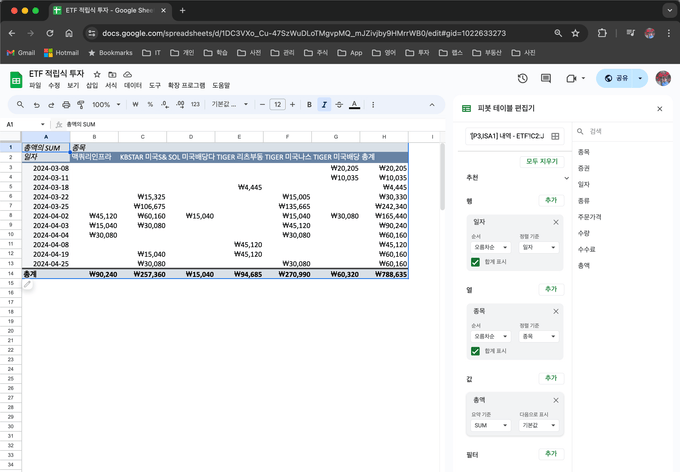This screenshot has height=472, width=680.
Task: Move the document to a folder
Action: (x=112, y=74)
